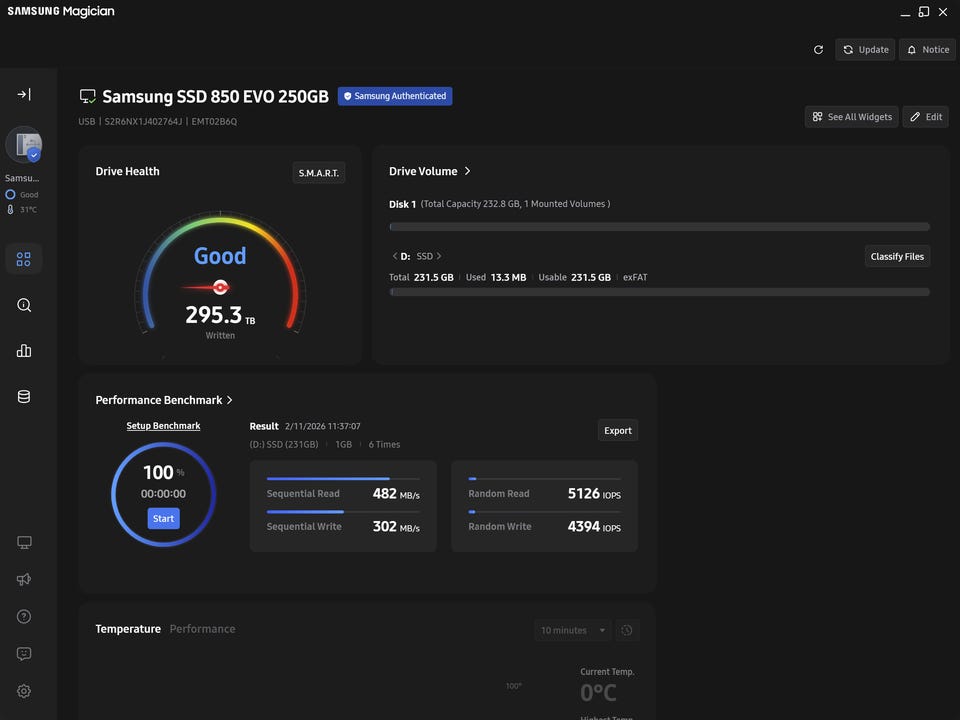
Task: Click the D: volume usage bar
Action: 659,292
